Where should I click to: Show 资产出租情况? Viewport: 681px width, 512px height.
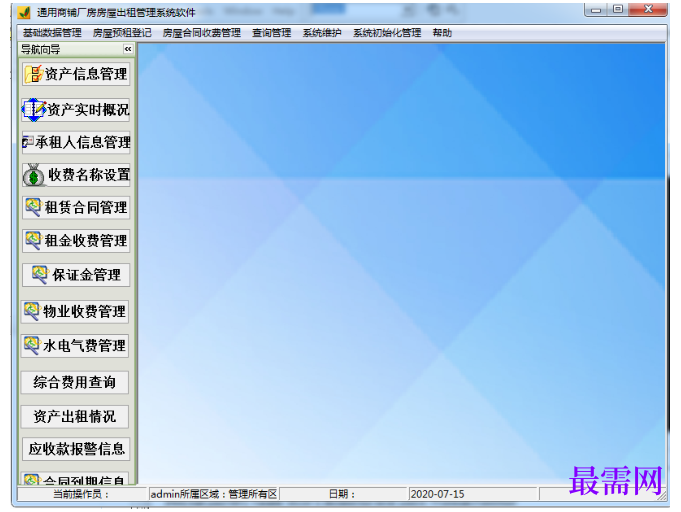tap(75, 416)
